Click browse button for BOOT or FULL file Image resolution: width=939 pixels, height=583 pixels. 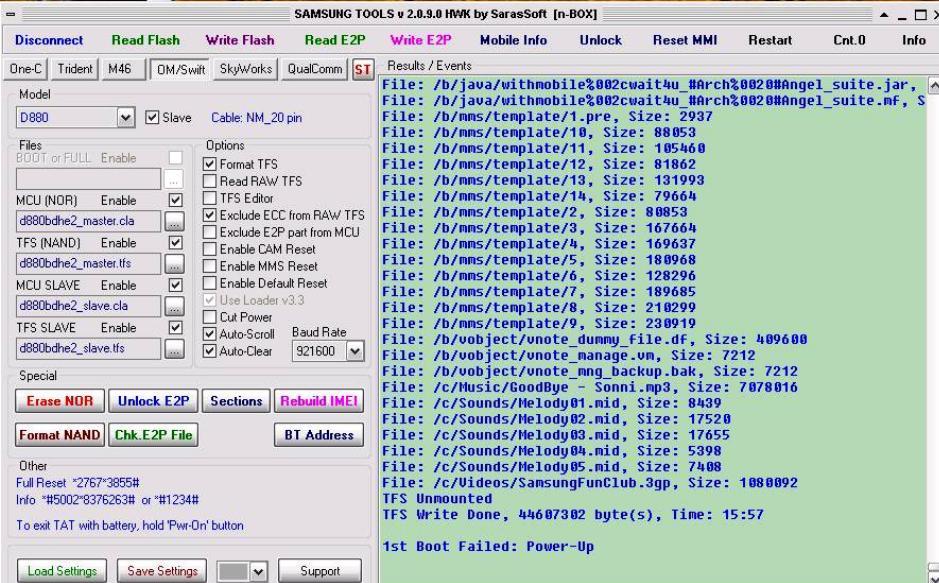(174, 180)
